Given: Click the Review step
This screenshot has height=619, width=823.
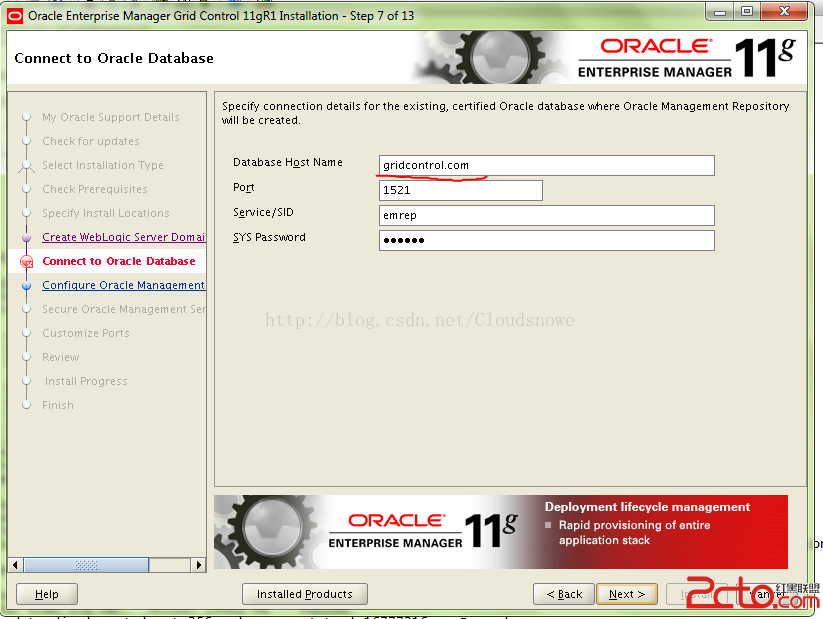Looking at the screenshot, I should pos(60,357).
